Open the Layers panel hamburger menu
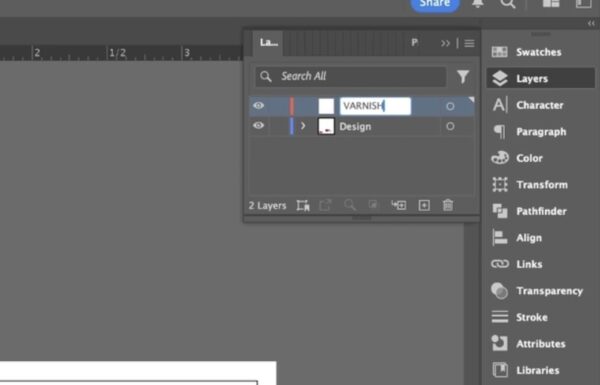The image size is (600, 385). coord(470,43)
